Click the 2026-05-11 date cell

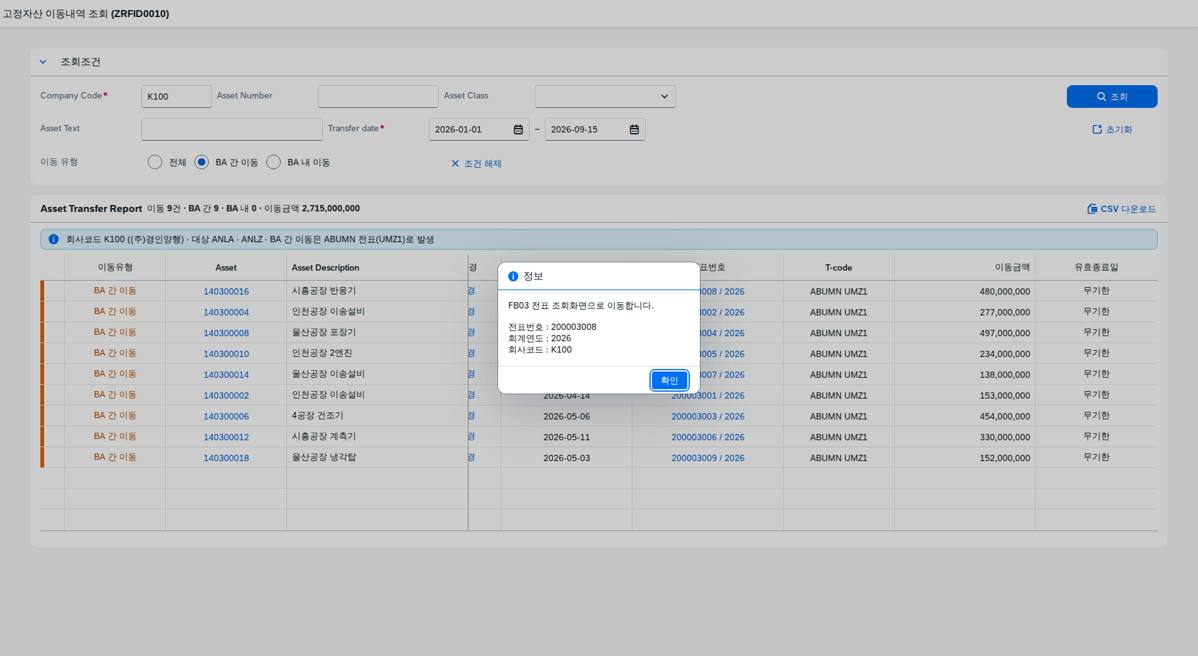point(566,437)
